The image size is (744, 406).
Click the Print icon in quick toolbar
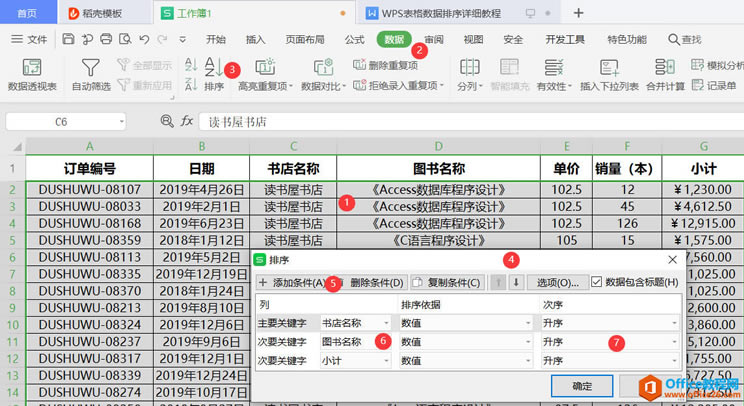coord(106,39)
